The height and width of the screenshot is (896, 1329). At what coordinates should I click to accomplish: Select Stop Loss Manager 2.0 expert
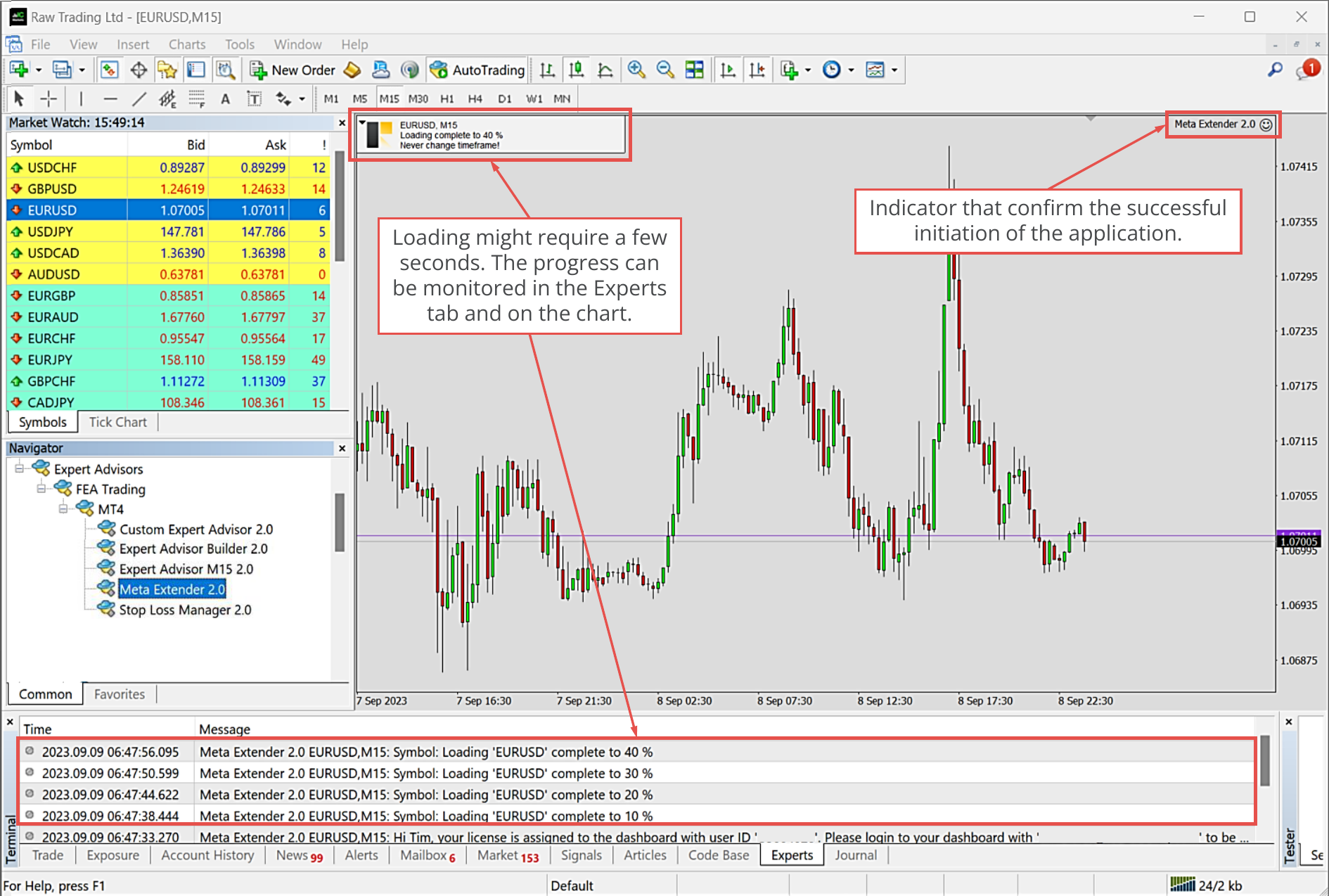(x=185, y=610)
